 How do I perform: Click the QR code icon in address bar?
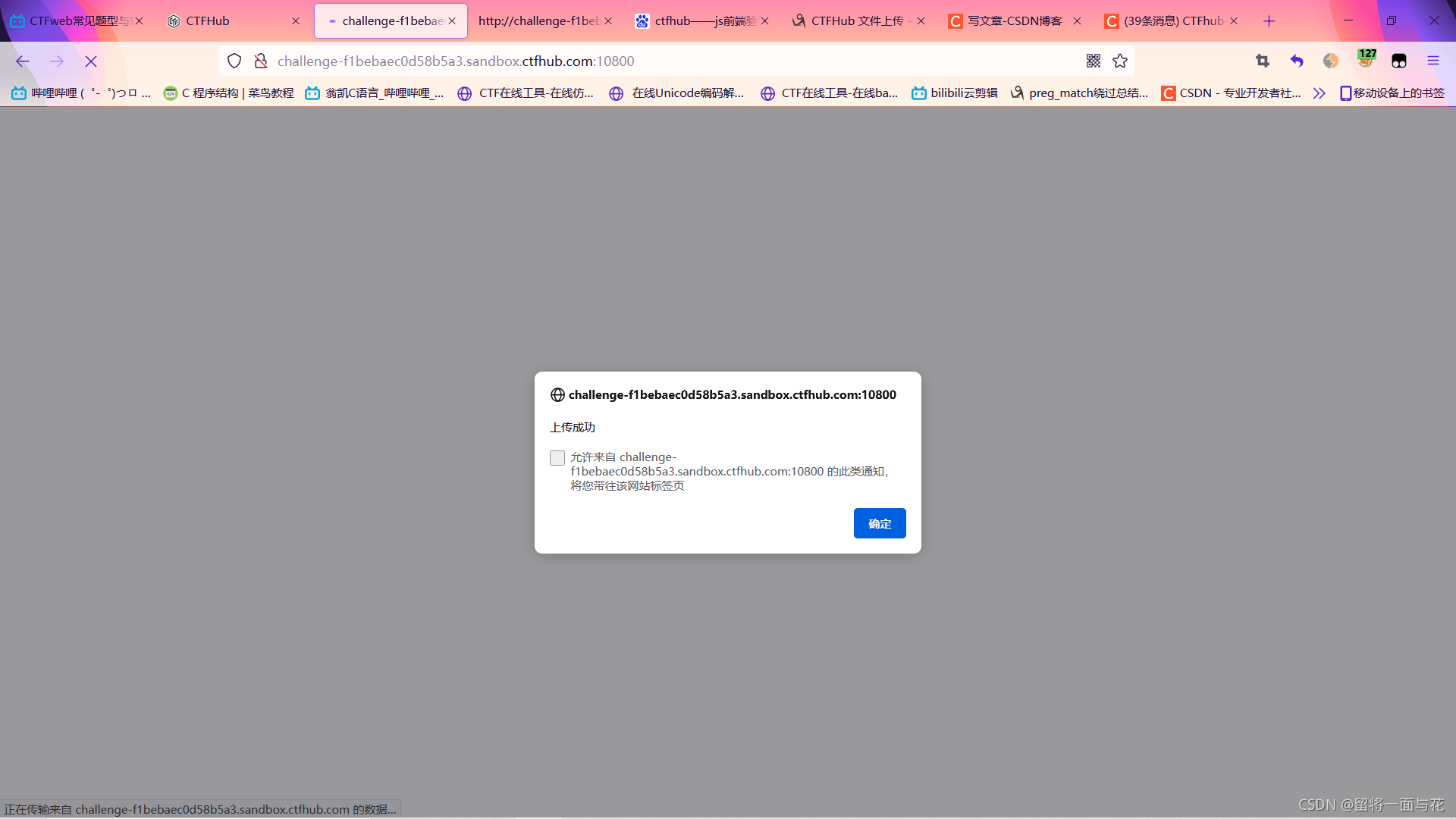click(x=1093, y=61)
